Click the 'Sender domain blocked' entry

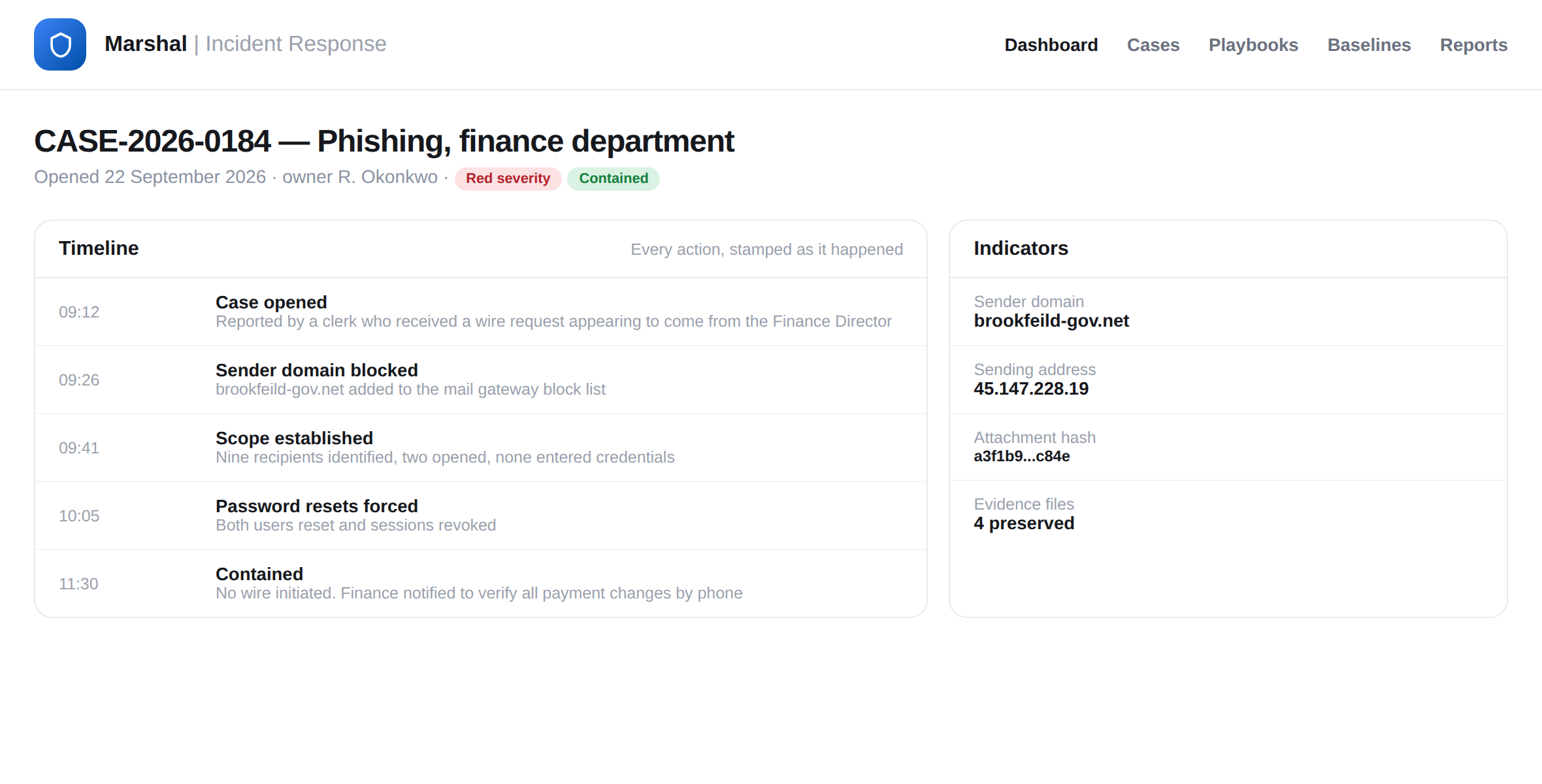pyautogui.click(x=317, y=370)
